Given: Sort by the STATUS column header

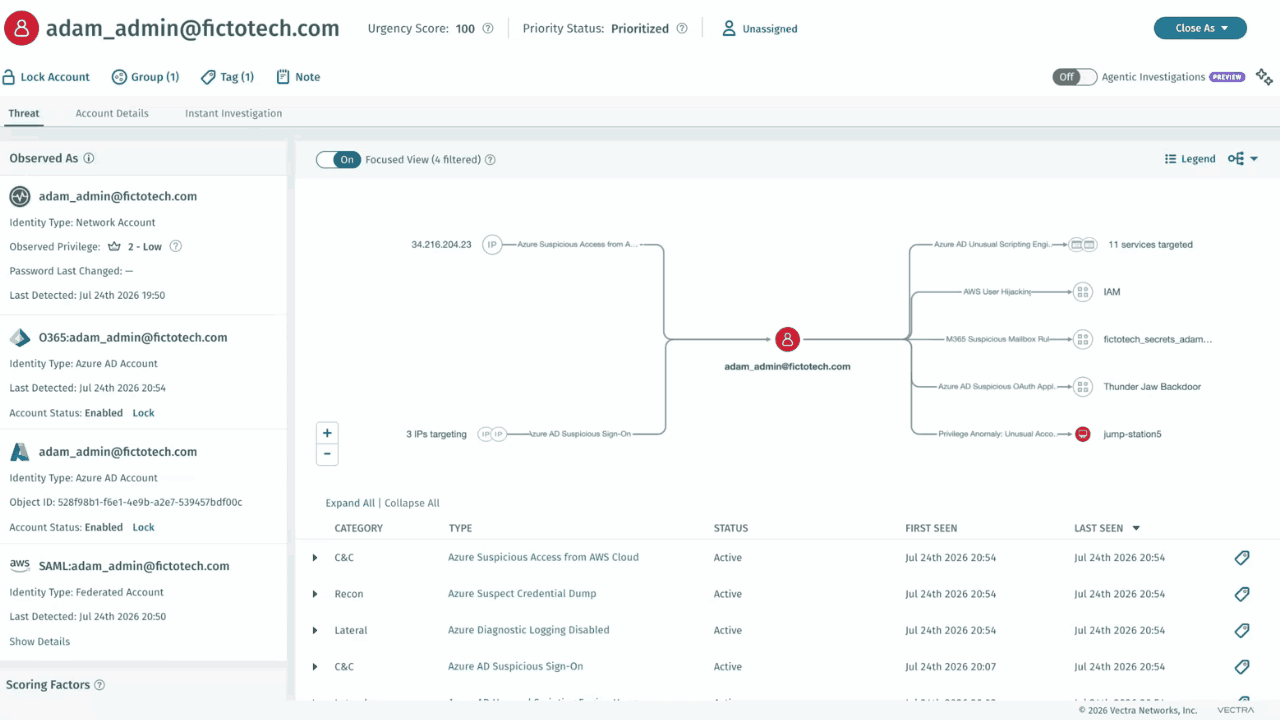Looking at the screenshot, I should coord(731,528).
